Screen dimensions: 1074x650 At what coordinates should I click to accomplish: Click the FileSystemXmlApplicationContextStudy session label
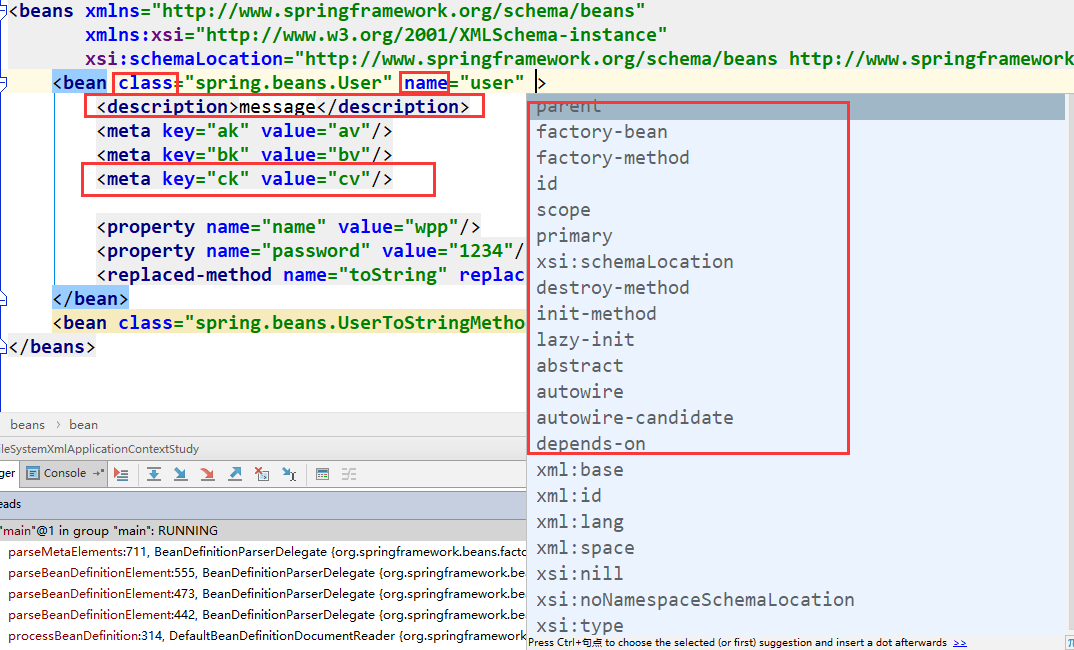tap(100, 449)
